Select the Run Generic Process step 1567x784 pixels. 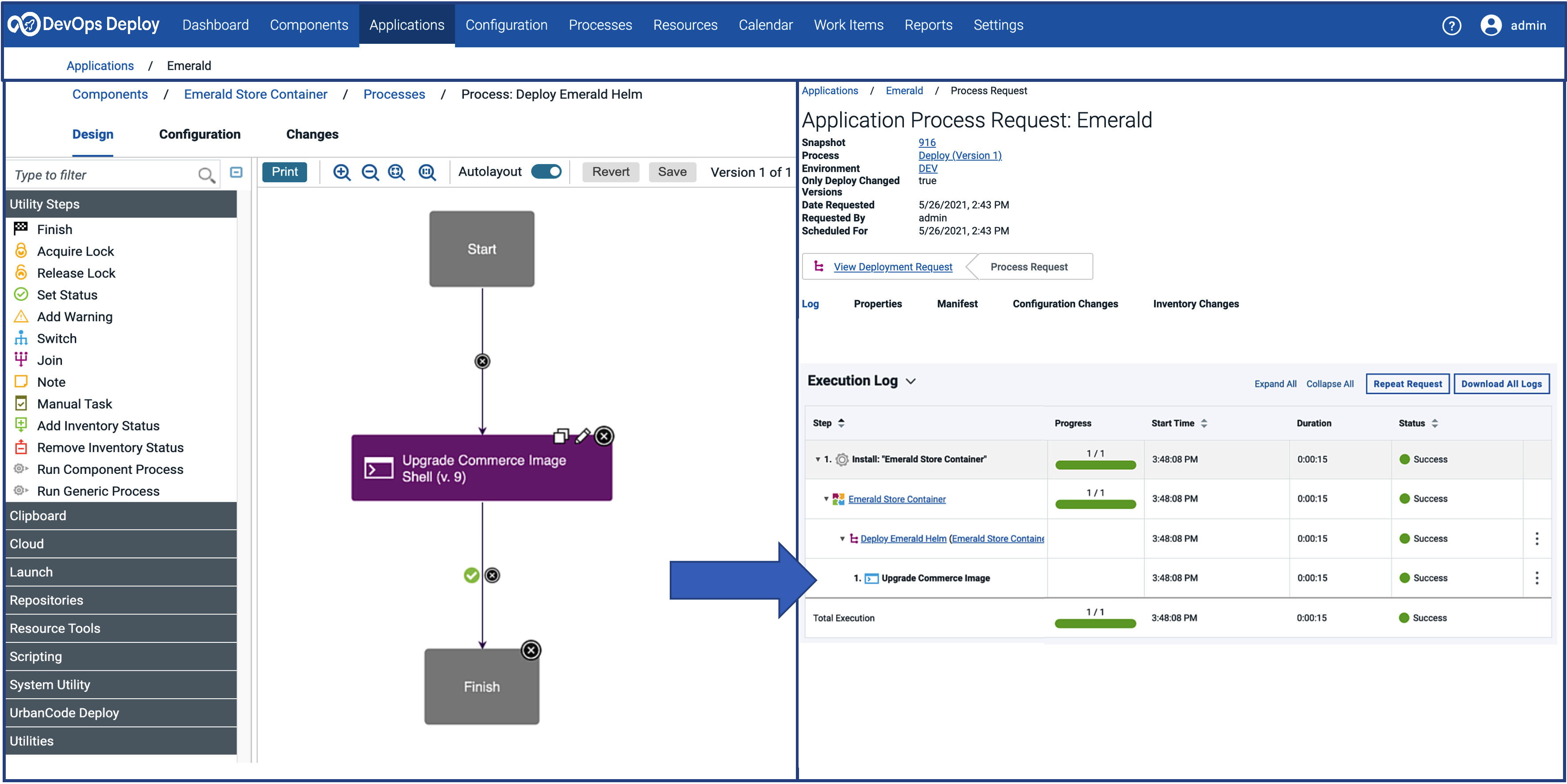tap(86, 492)
